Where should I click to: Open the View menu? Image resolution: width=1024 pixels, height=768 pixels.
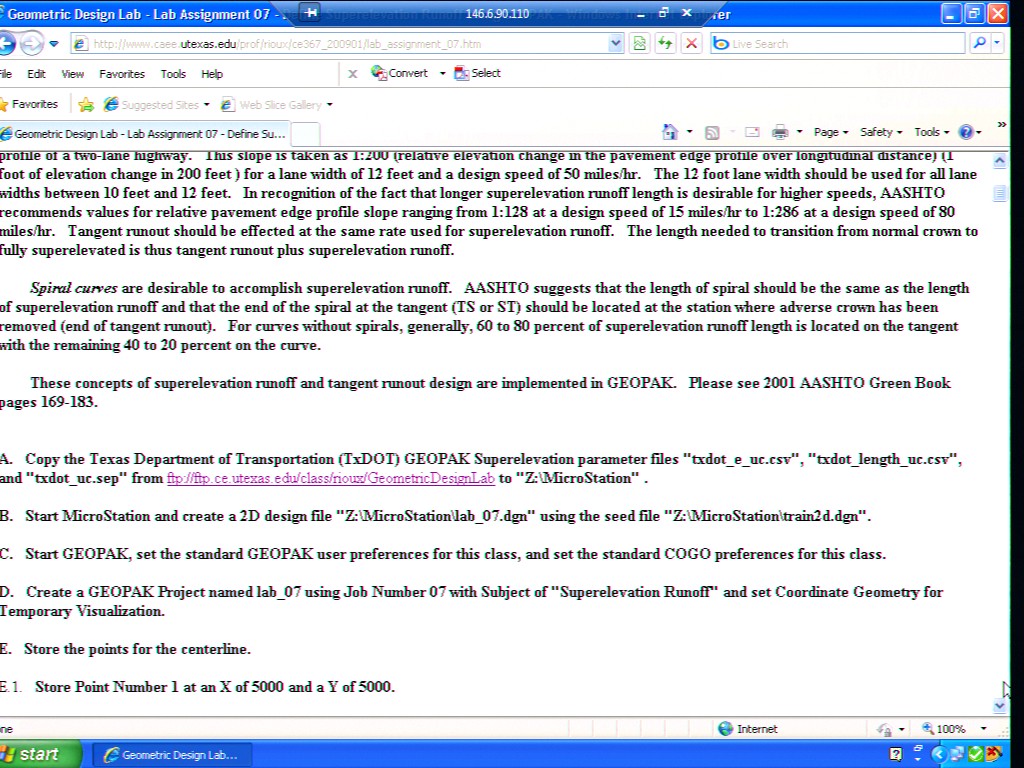point(72,74)
